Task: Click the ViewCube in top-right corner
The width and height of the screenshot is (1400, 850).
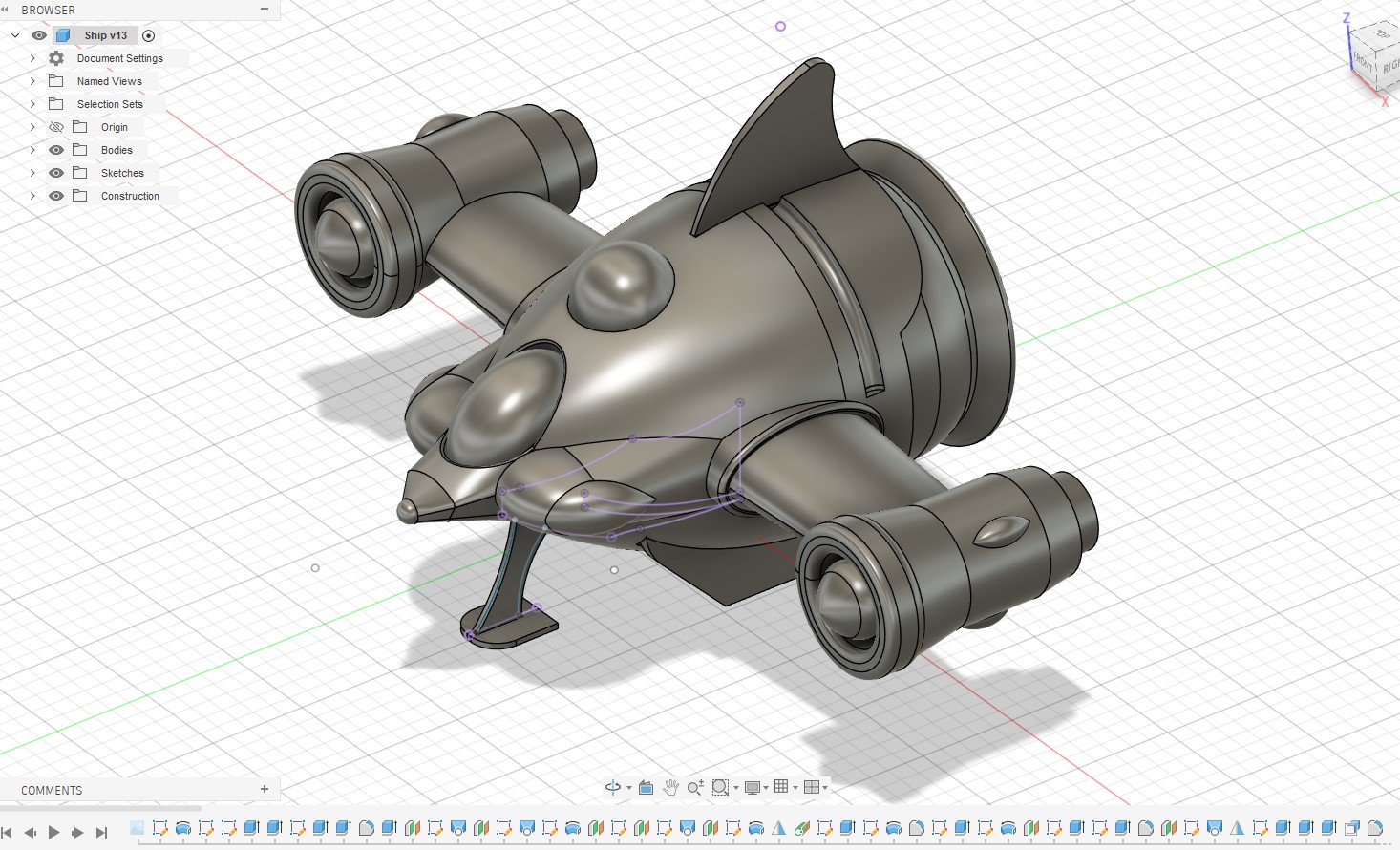Action: [x=1373, y=57]
